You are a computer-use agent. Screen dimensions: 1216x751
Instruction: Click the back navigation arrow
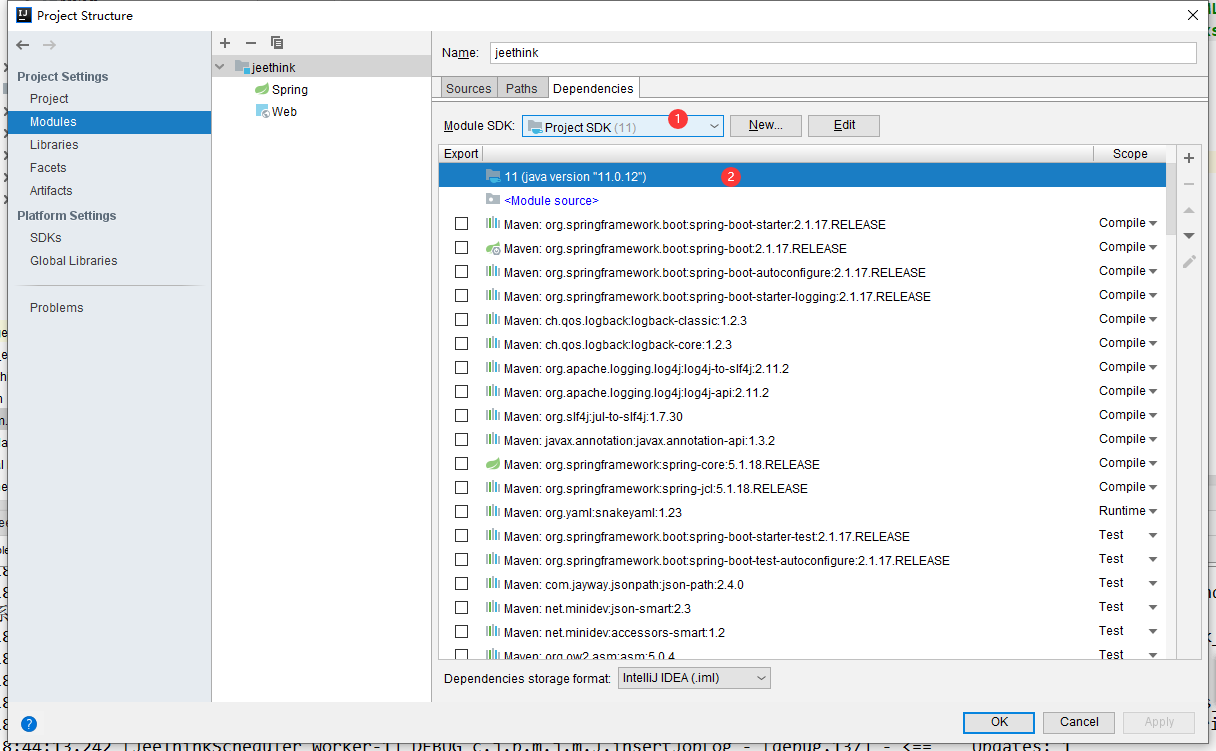point(23,45)
